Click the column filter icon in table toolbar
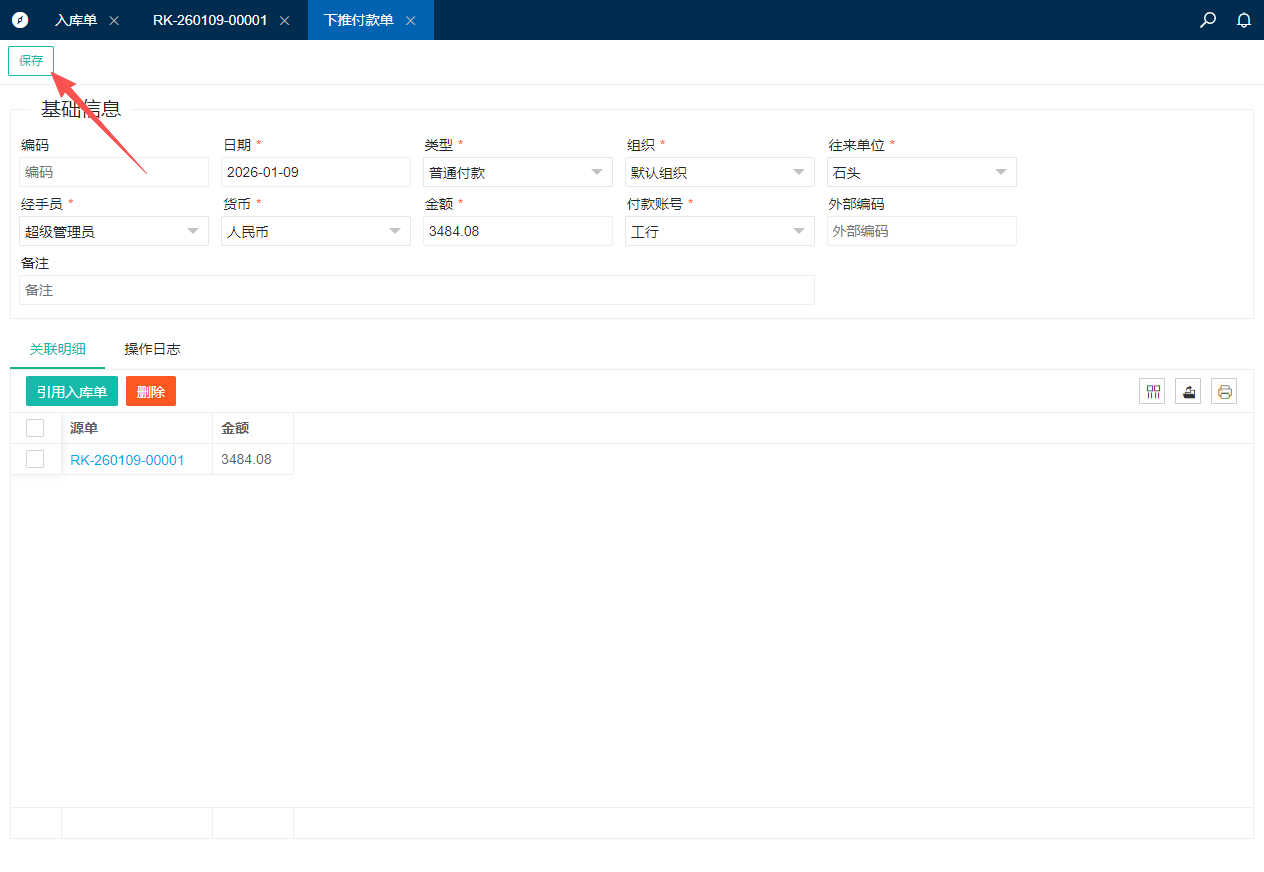Image resolution: width=1264 pixels, height=872 pixels. click(1154, 392)
